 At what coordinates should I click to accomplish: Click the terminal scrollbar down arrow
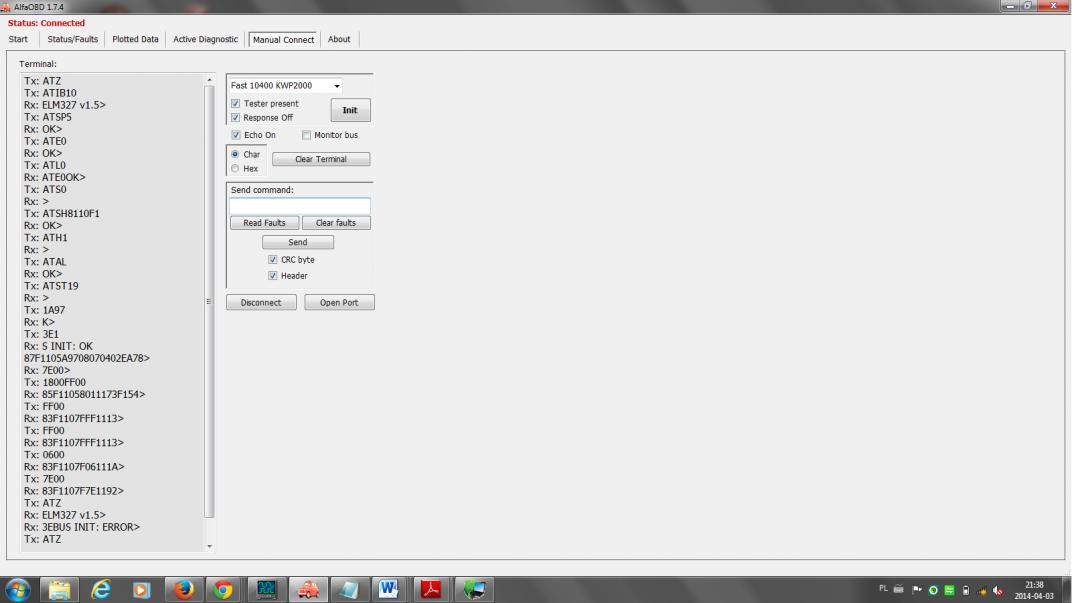pyautogui.click(x=209, y=546)
